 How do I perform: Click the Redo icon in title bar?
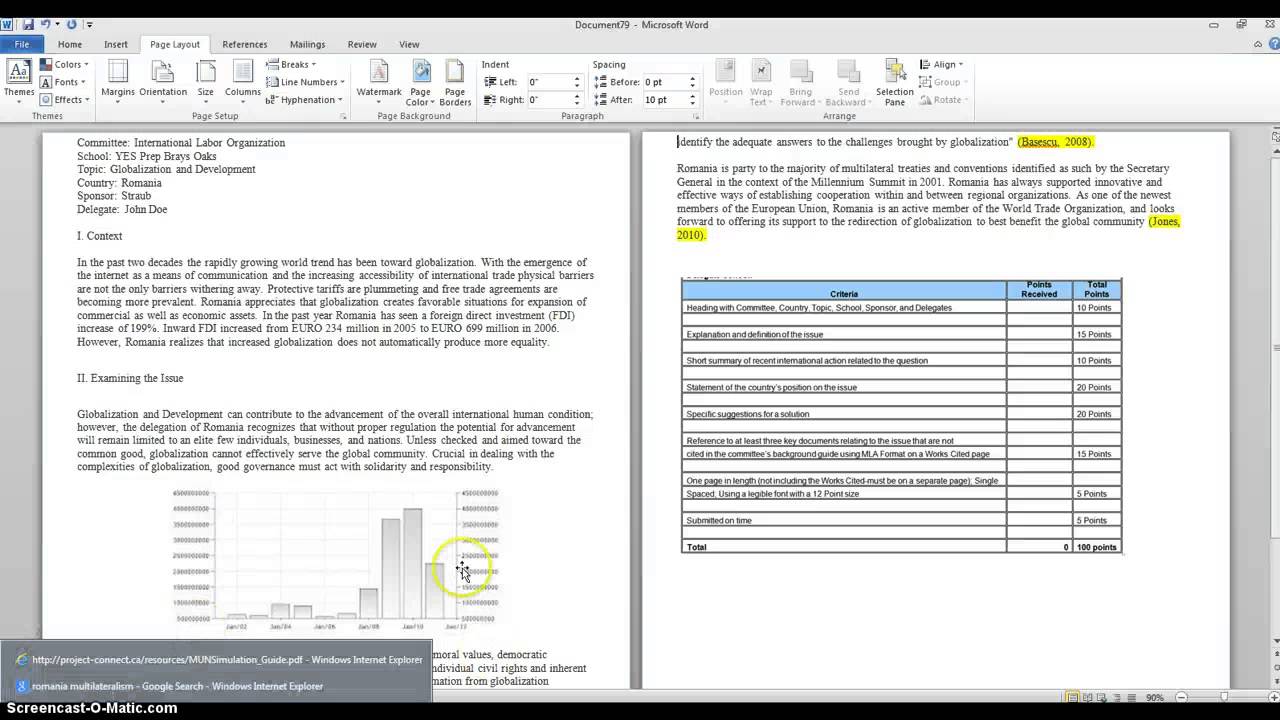click(72, 24)
